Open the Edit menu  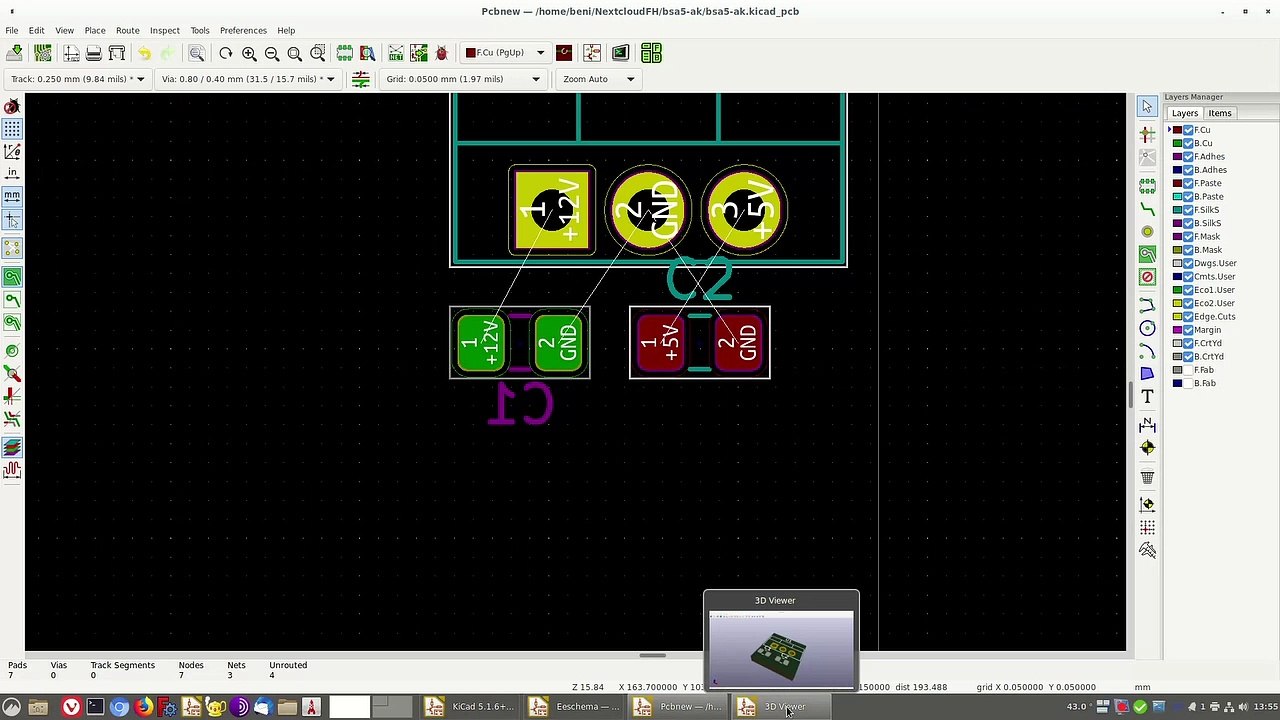36,30
